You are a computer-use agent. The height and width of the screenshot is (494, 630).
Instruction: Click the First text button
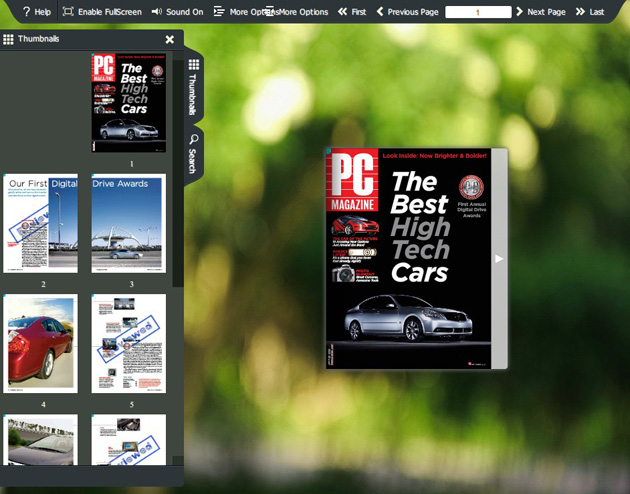(359, 12)
